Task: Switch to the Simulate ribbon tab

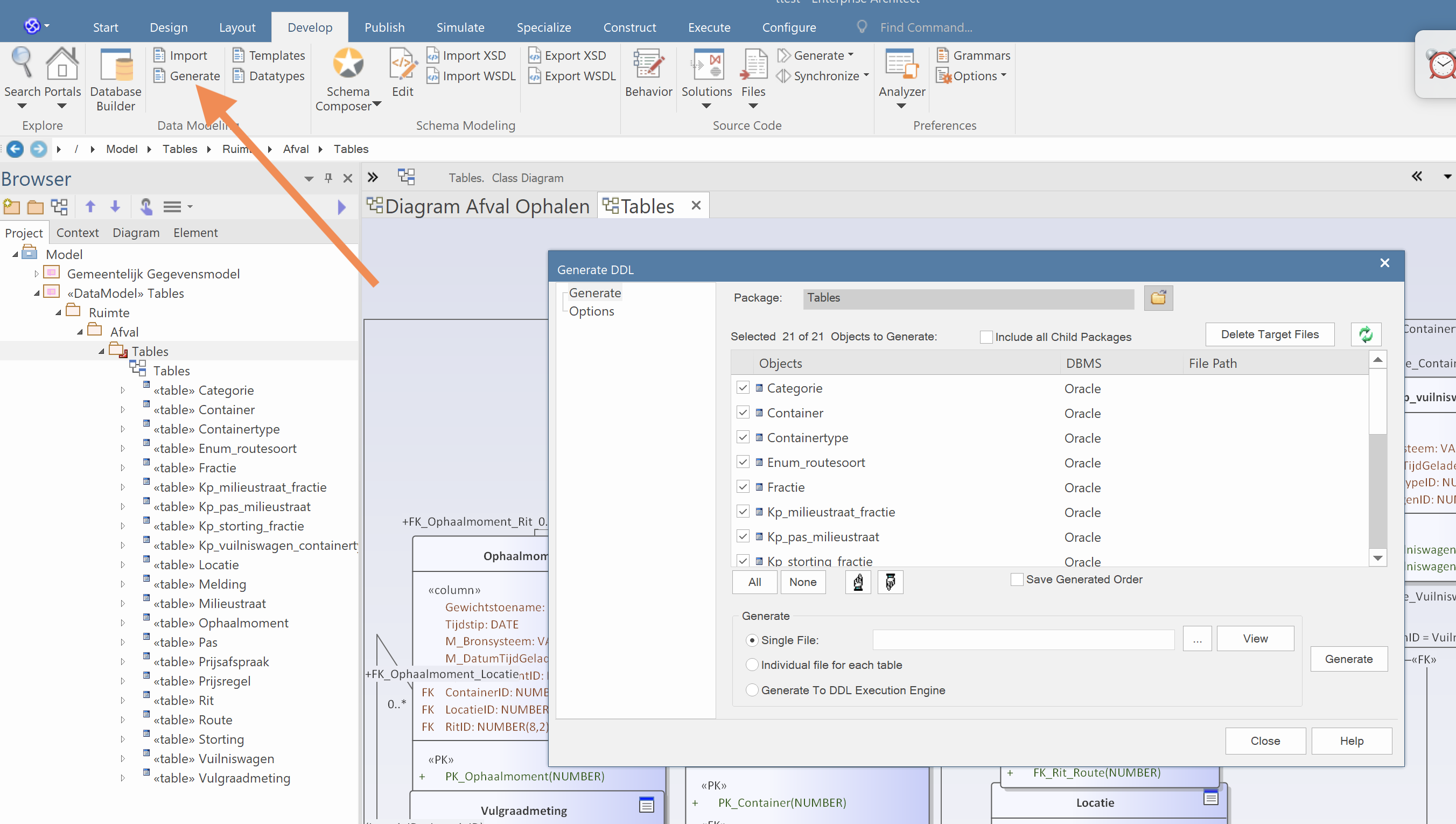Action: click(460, 27)
